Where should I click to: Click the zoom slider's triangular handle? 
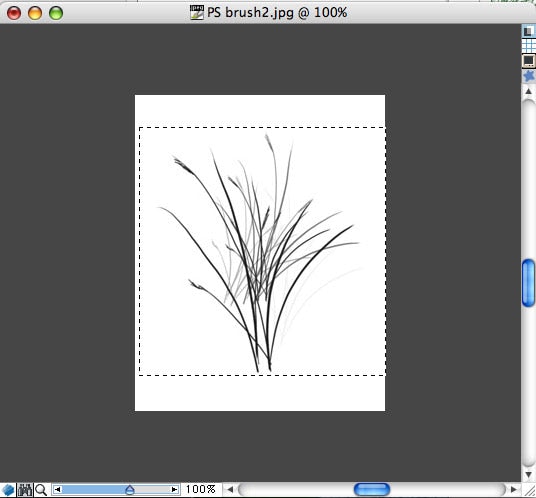click(x=130, y=490)
